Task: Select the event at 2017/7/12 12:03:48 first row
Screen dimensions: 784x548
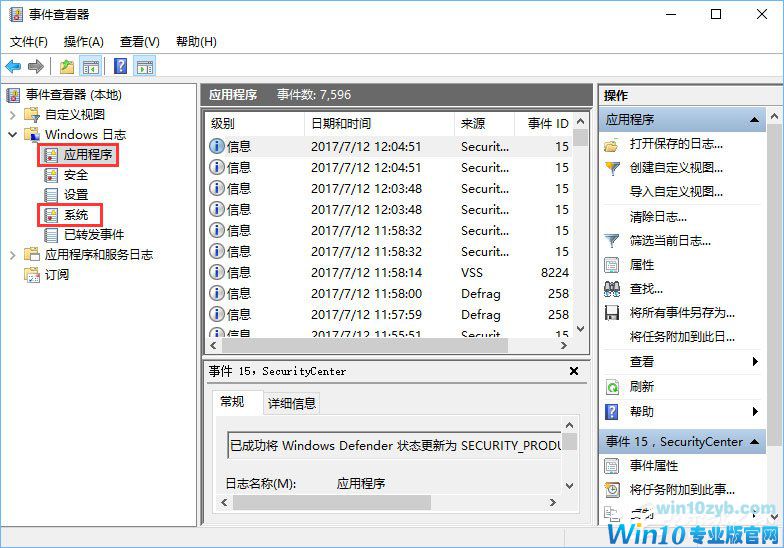Action: tap(390, 188)
